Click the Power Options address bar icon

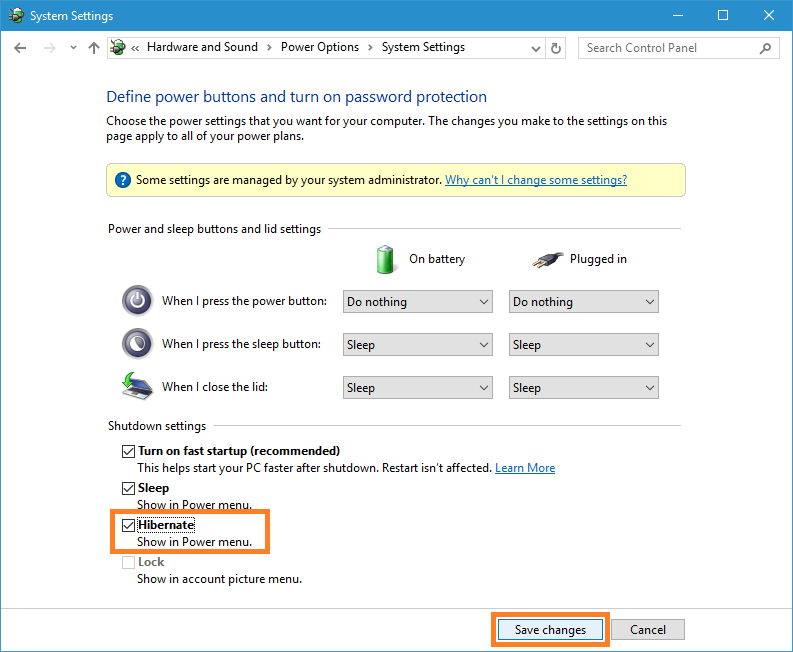click(118, 48)
